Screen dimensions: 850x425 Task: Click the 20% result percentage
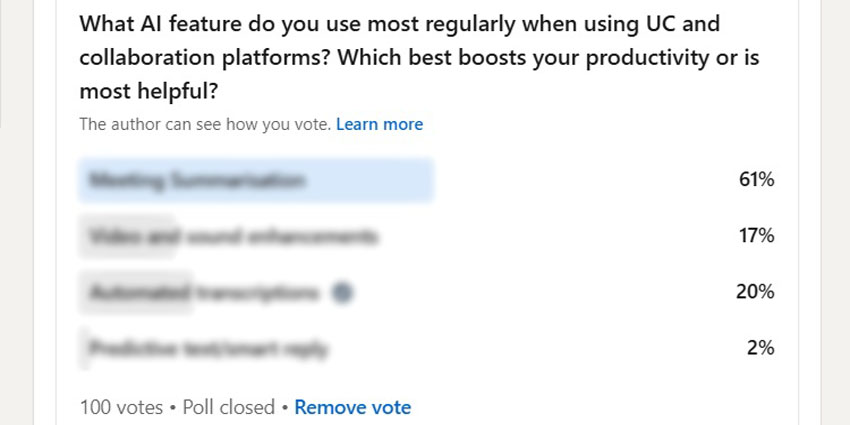[x=755, y=292]
